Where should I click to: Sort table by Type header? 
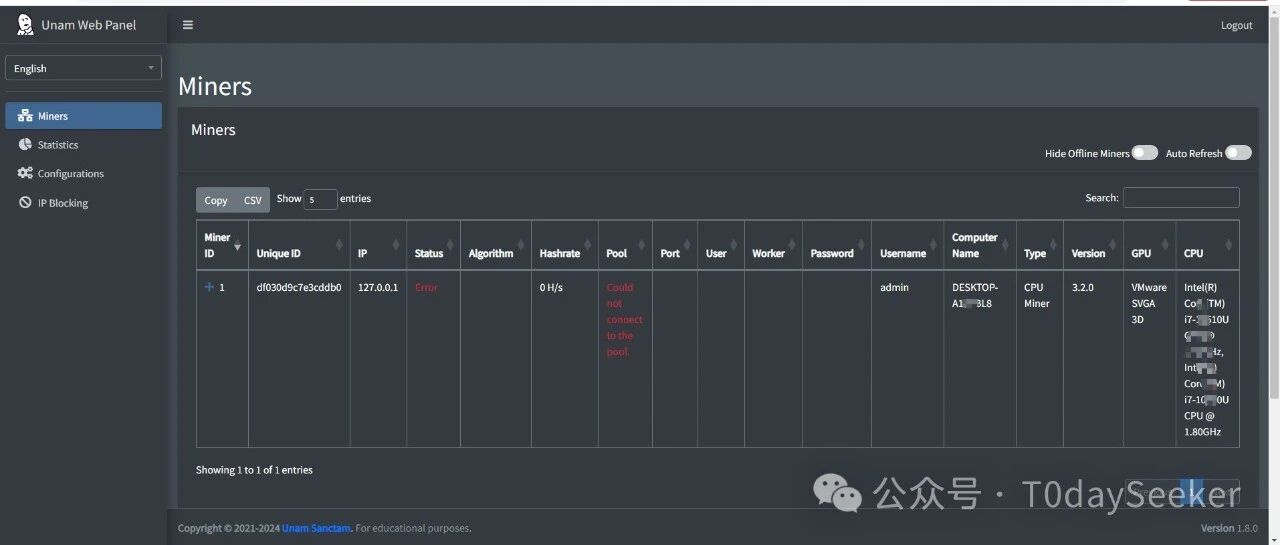point(1040,246)
